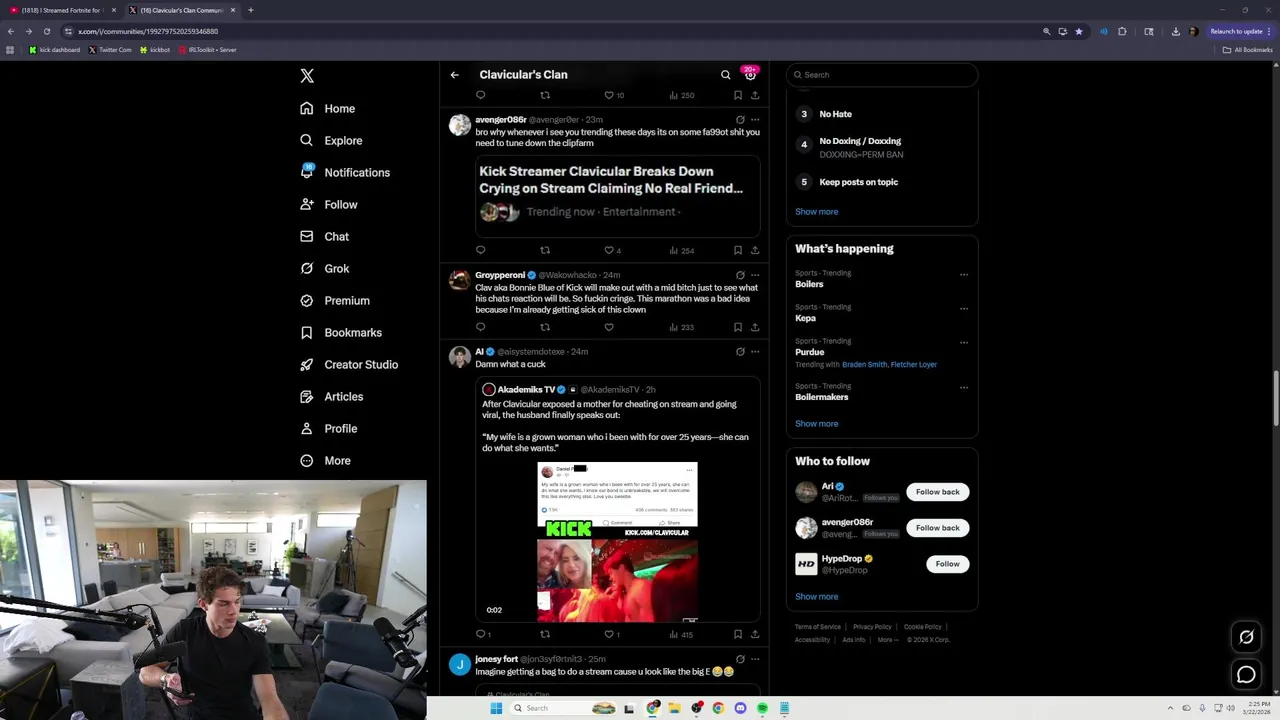Open the Privacy Policy footer link
This screenshot has width=1280, height=720.
tap(872, 627)
